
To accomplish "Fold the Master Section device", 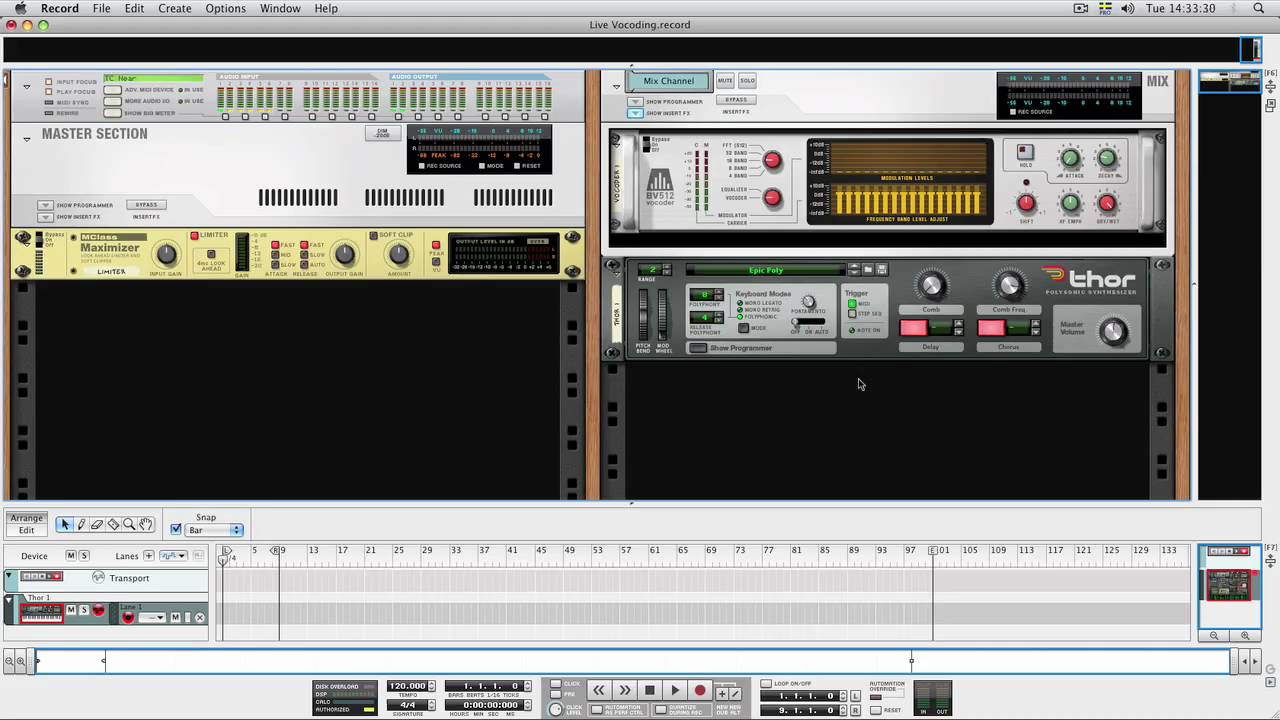I will [x=27, y=139].
